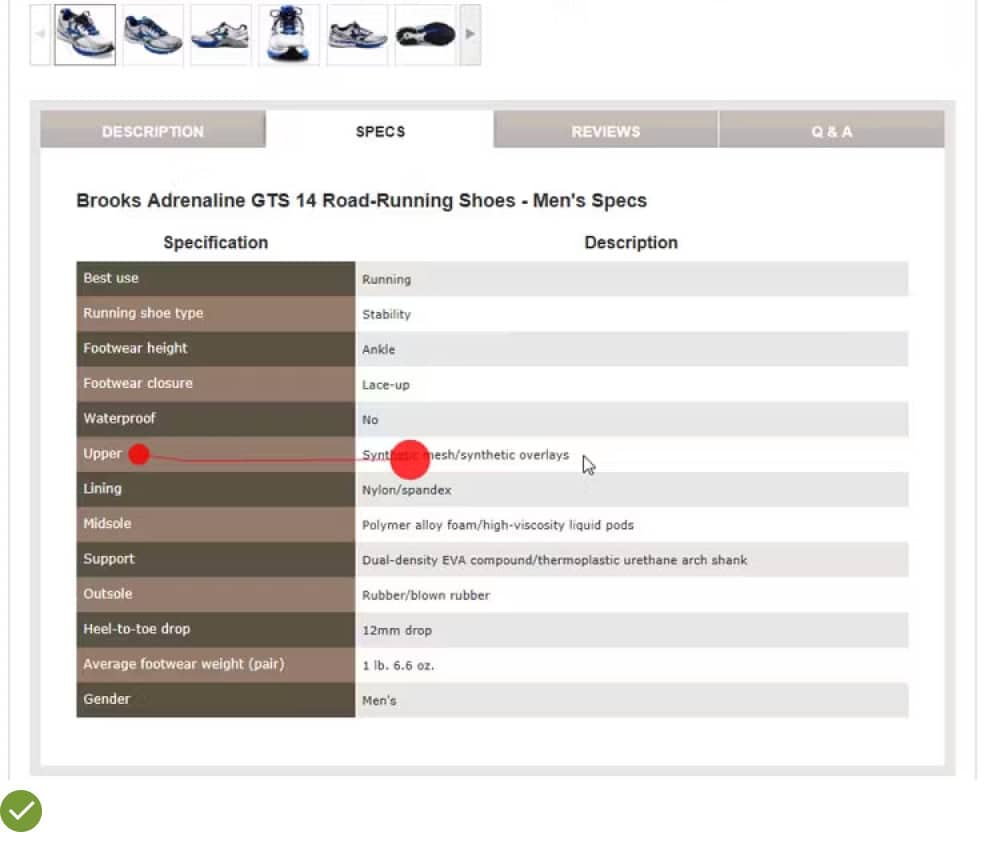Click the green checkmark icon
1000x858 pixels.
[21, 811]
